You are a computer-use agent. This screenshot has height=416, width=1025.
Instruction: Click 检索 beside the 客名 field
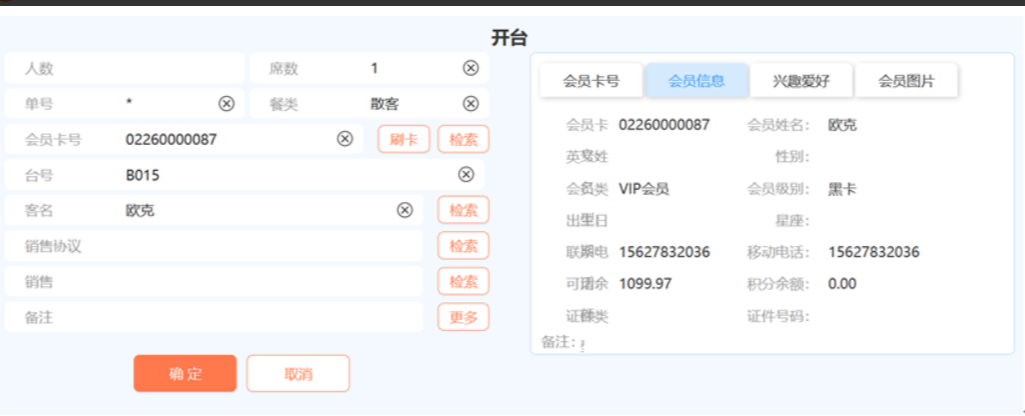pos(463,210)
